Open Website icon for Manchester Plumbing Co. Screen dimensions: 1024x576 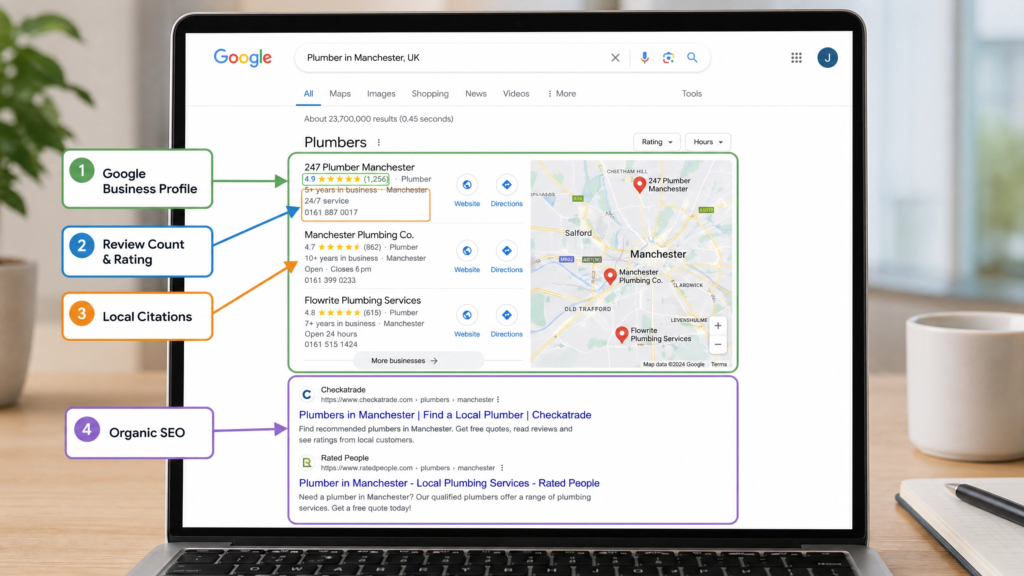tap(467, 251)
